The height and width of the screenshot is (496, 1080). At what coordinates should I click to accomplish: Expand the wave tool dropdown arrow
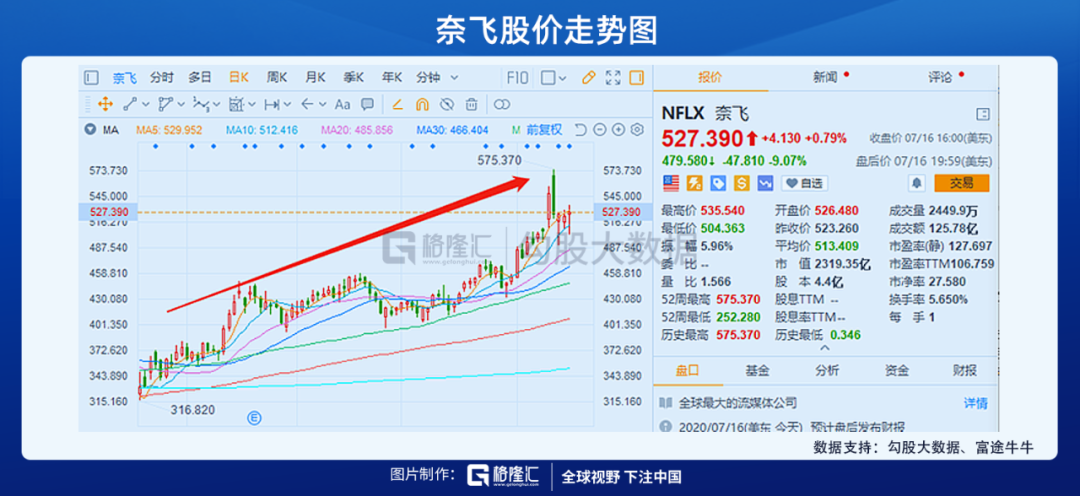(216, 105)
